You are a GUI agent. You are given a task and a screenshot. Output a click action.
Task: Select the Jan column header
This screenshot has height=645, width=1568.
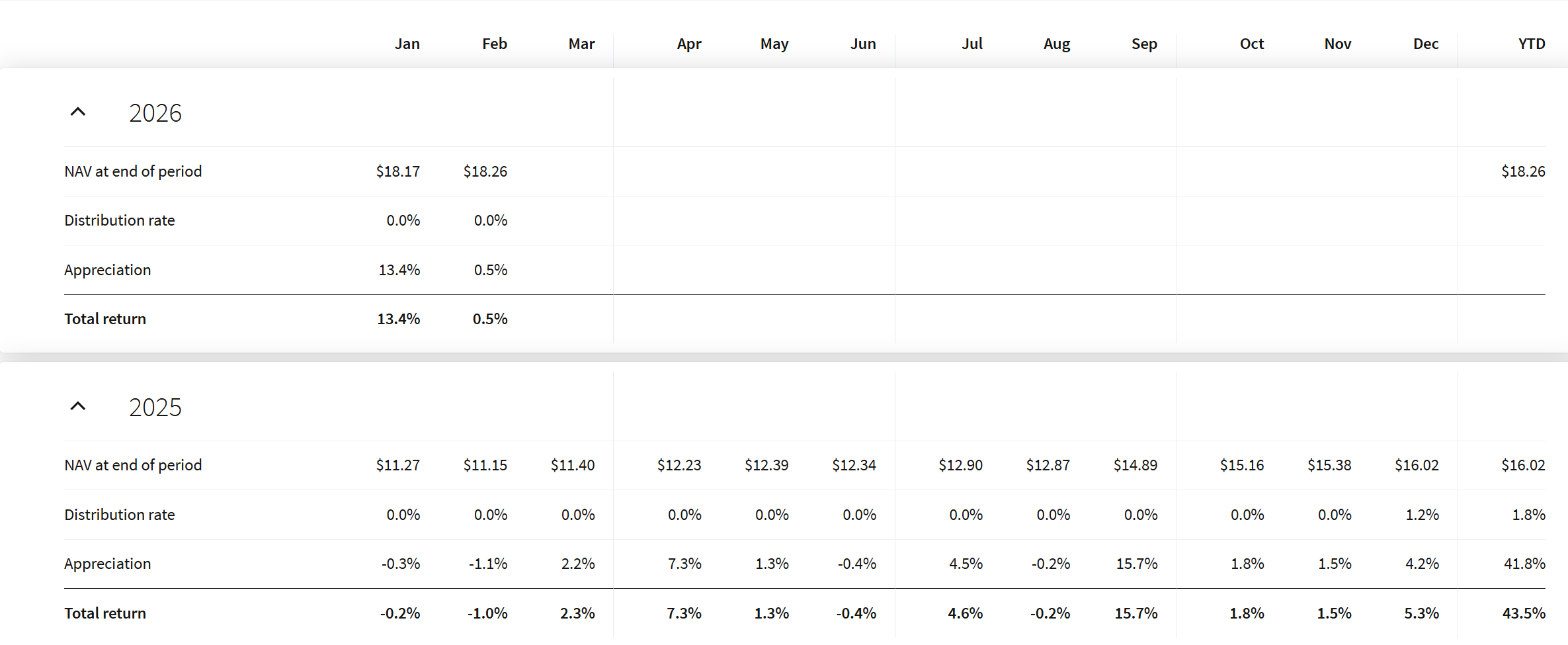pyautogui.click(x=407, y=44)
